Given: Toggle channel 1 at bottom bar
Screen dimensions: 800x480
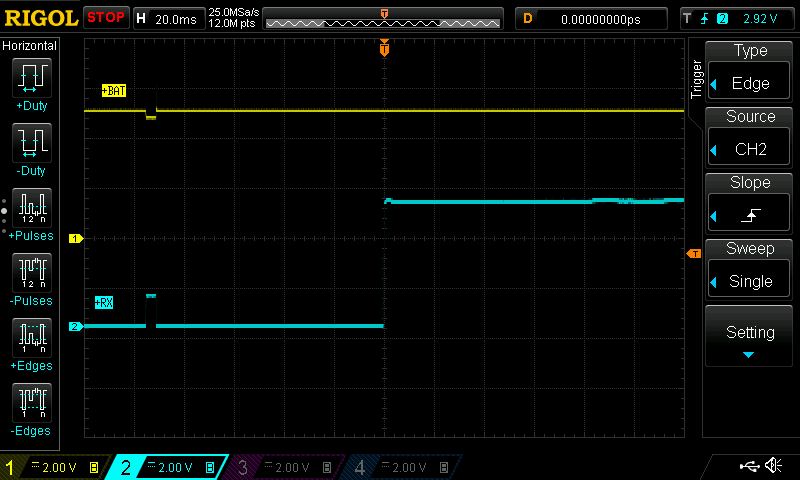Looking at the screenshot, I should coord(52,467).
